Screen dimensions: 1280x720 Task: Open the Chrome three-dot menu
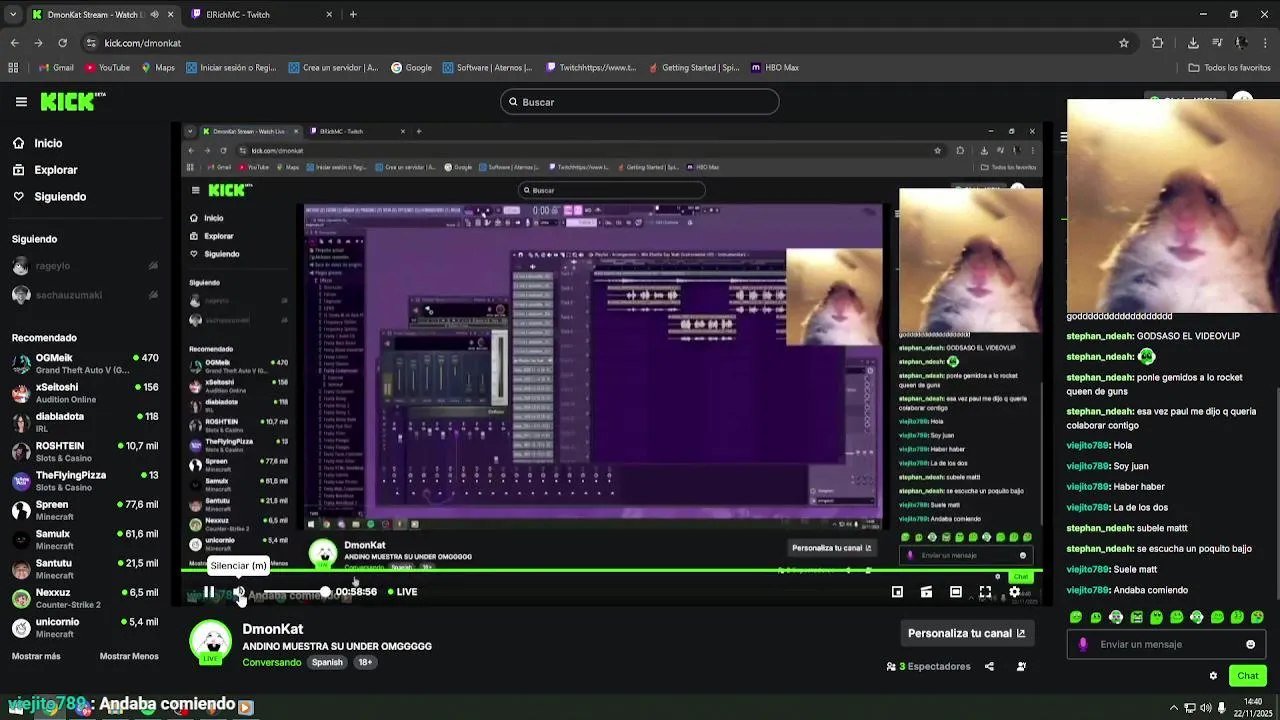[1266, 43]
